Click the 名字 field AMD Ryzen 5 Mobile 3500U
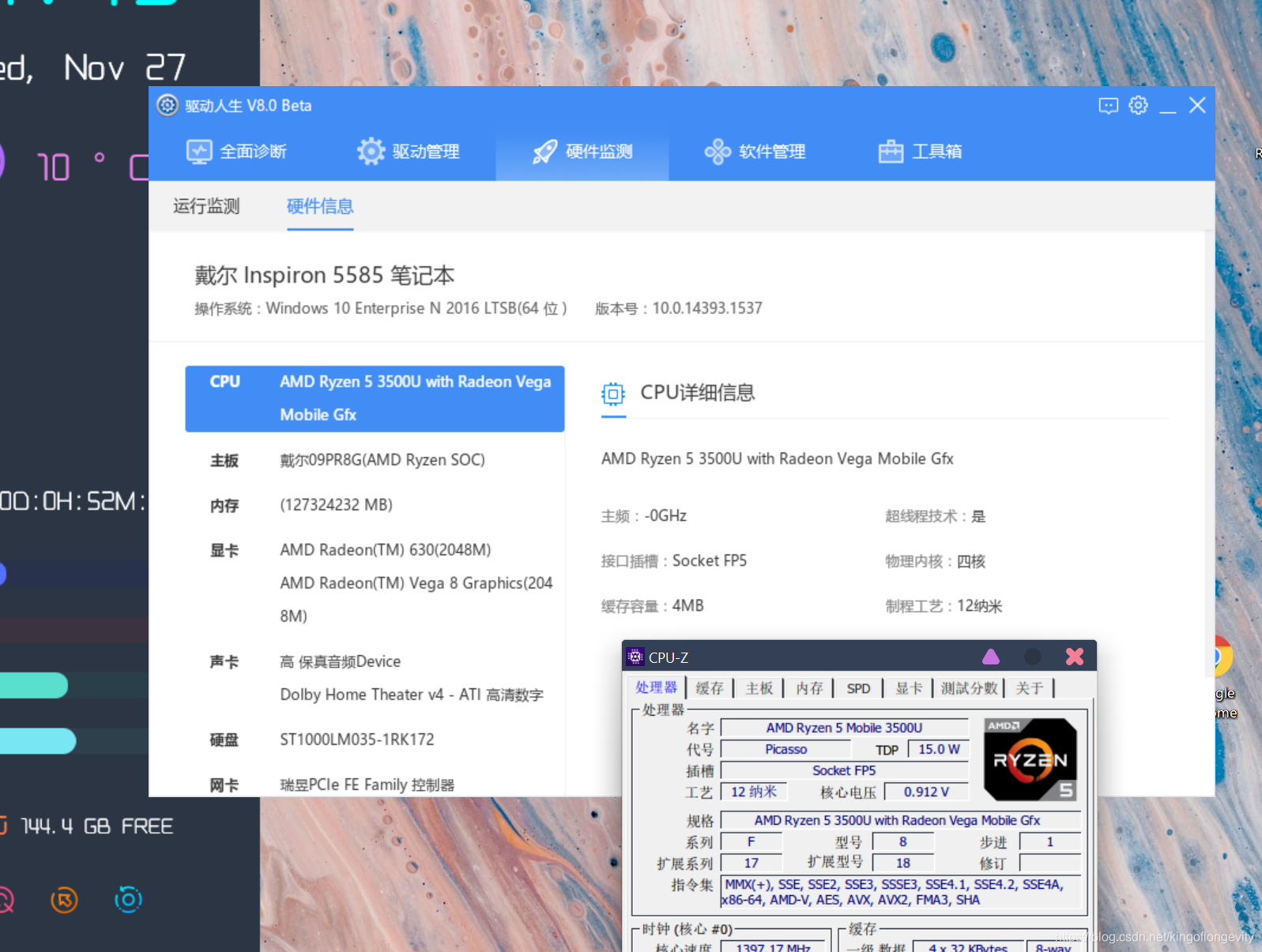Viewport: 1262px width, 952px height. [x=845, y=728]
